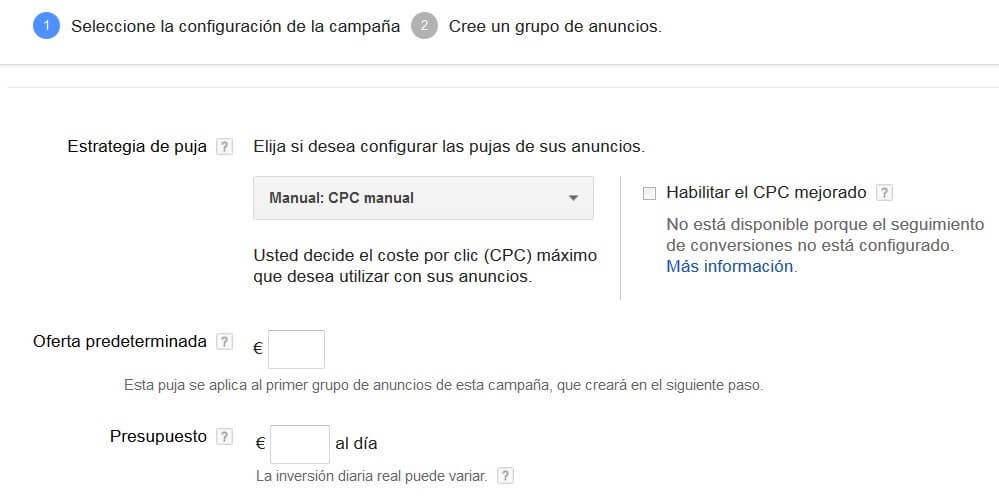Focus the Oferta predeterminada euro field
999x501 pixels.
click(x=296, y=349)
